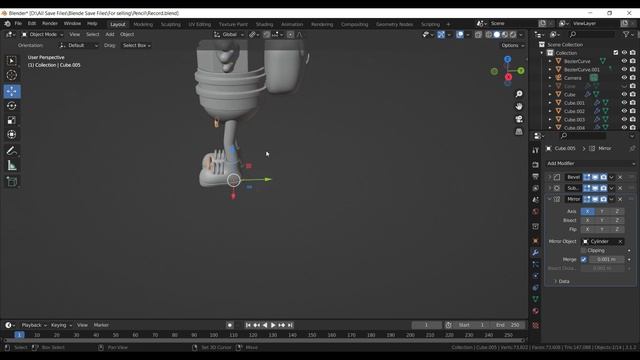Viewport: 640px width, 360px height.
Task: Select solid viewport shading mode
Action: pyautogui.click(x=497, y=35)
